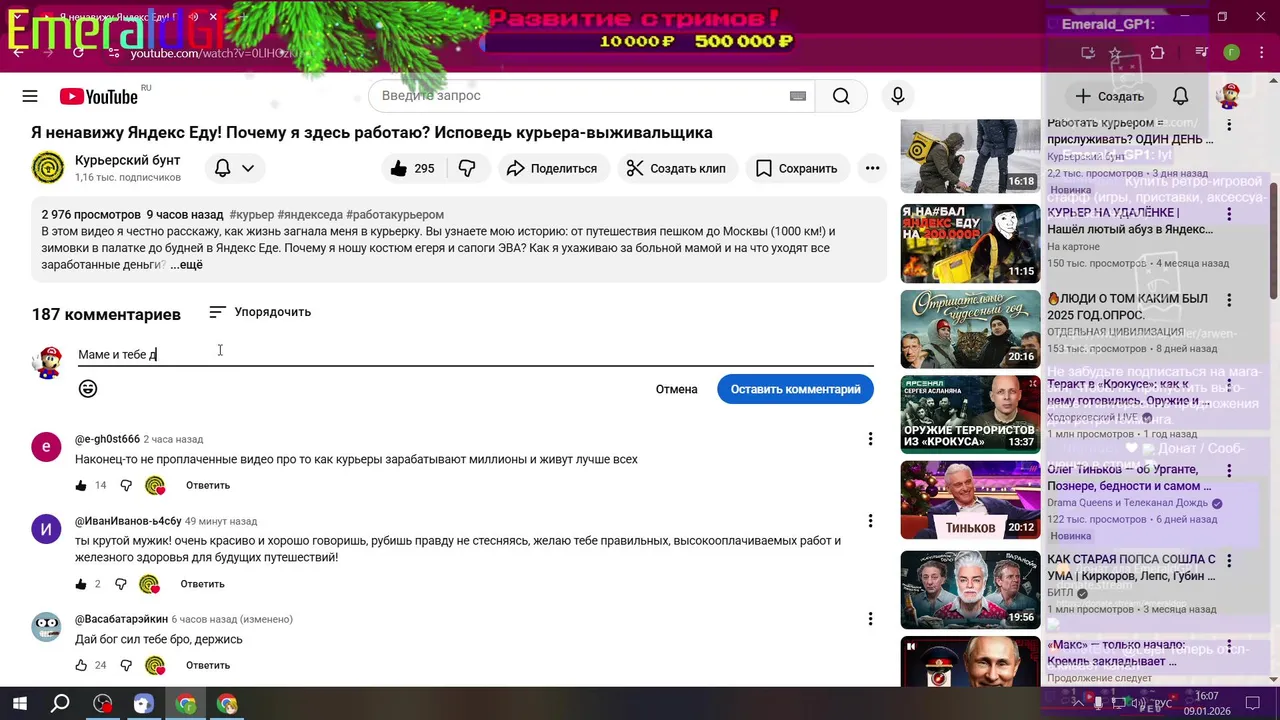Dislike the @Васабатарэйкин comment

[x=126, y=666]
